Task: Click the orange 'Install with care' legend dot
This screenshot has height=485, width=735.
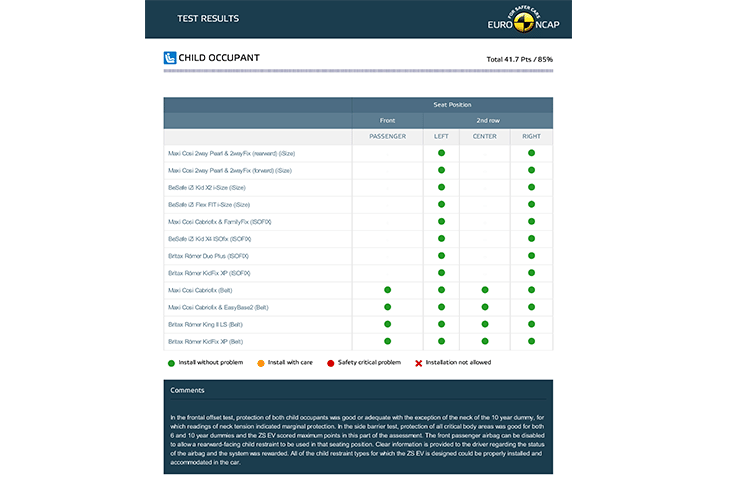Action: pos(260,362)
